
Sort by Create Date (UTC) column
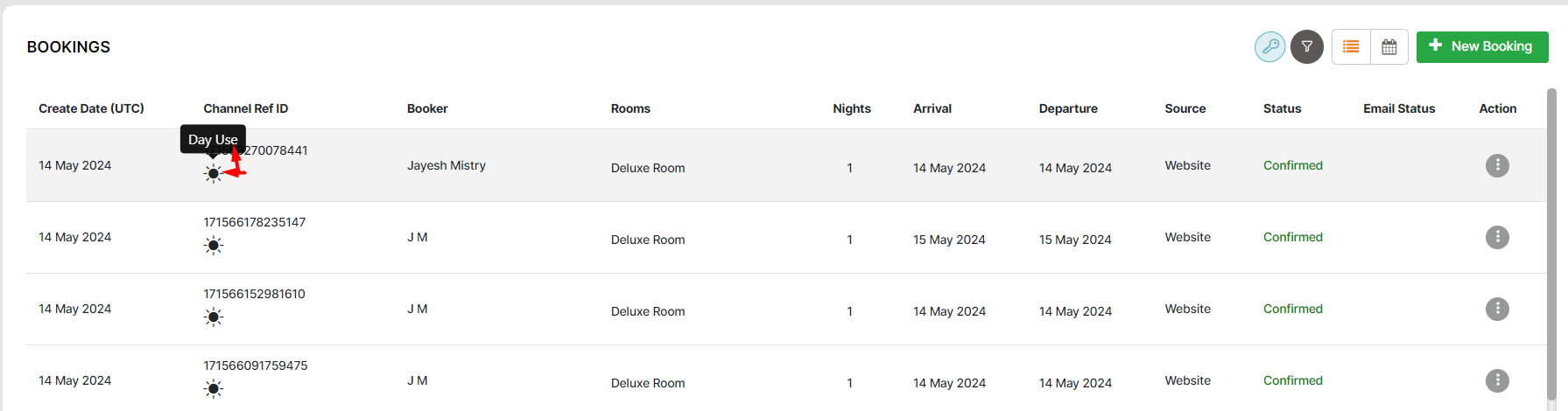coord(91,108)
